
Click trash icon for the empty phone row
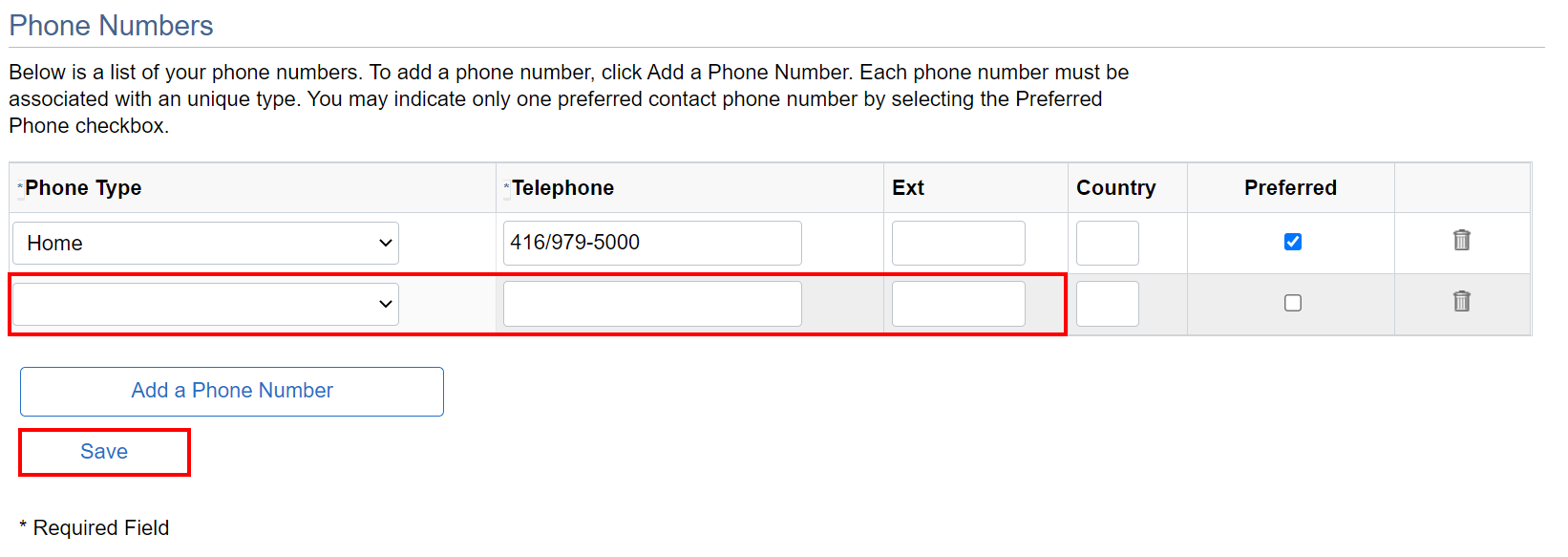(x=1461, y=301)
